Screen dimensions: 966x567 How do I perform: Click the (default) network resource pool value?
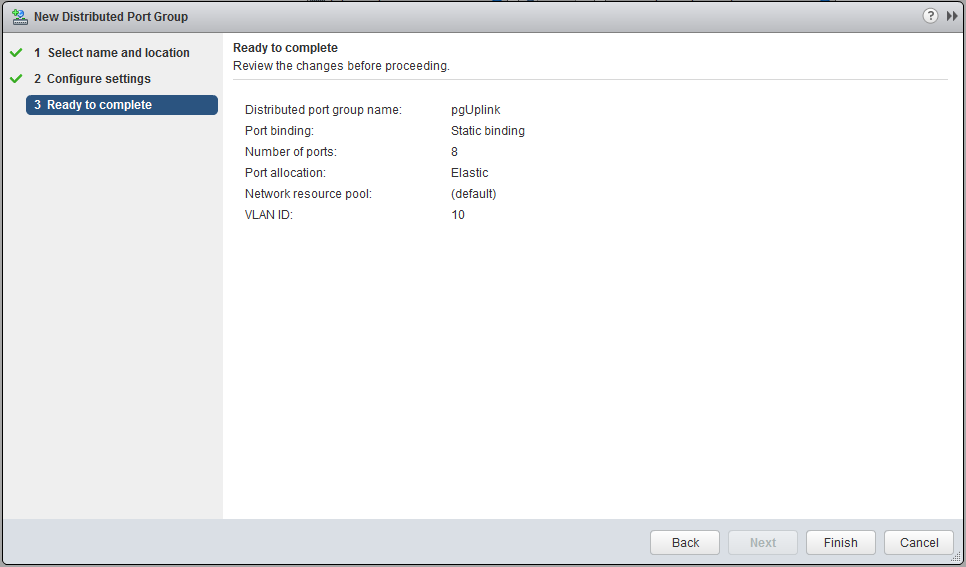(x=474, y=194)
